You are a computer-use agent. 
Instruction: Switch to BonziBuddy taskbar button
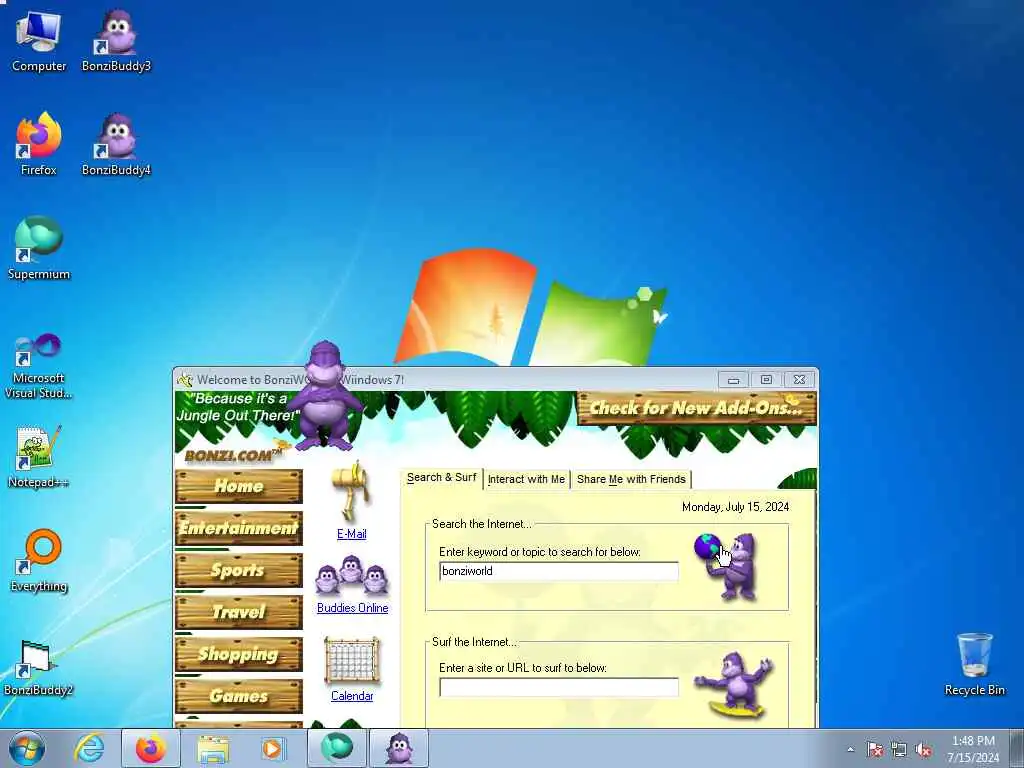(399, 748)
